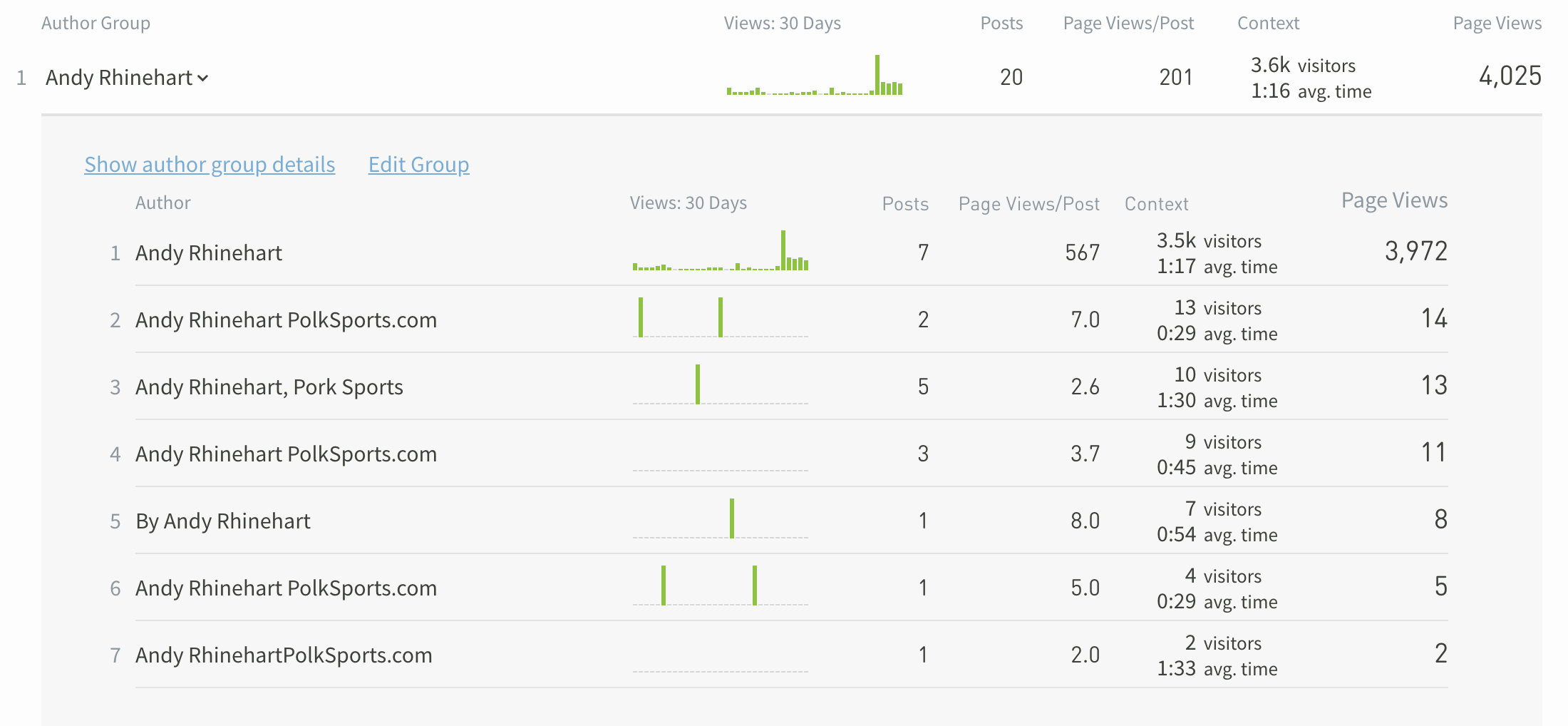Sort by top-level Page Views/Post header
This screenshot has height=726, width=1568.
(x=1128, y=24)
